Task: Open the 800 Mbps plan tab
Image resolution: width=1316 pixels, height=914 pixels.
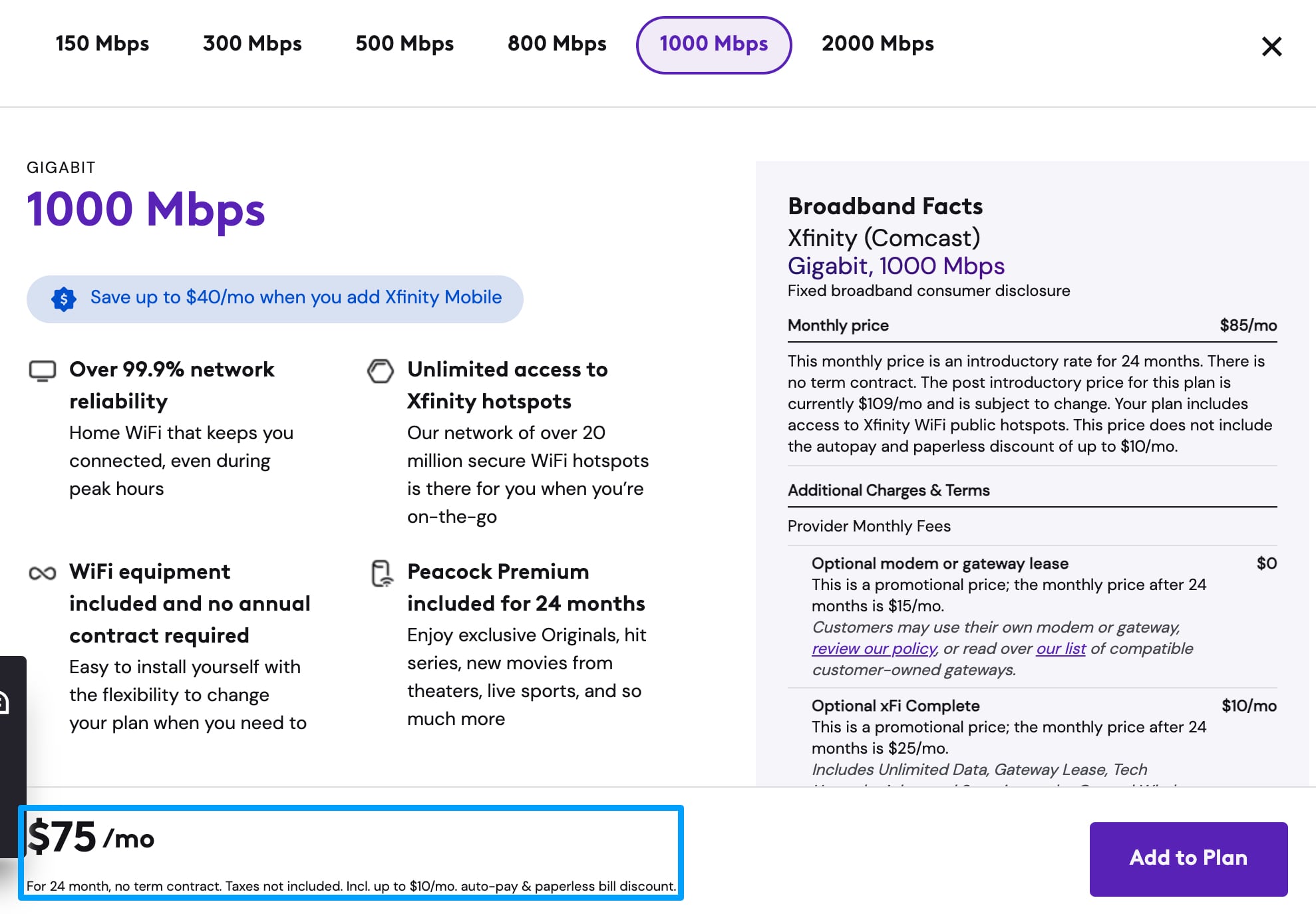Action: coord(557,44)
